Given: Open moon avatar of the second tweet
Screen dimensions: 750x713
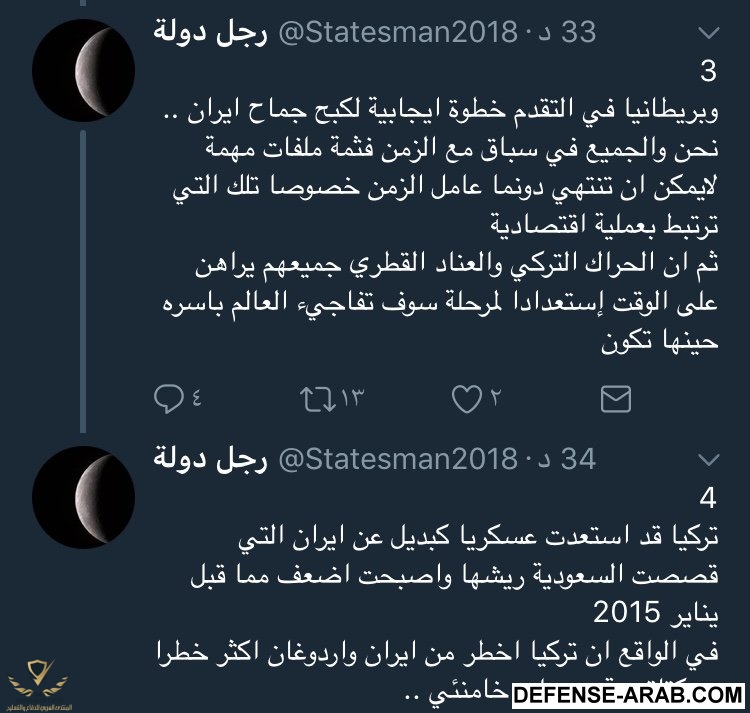Looking at the screenshot, I should (x=83, y=497).
